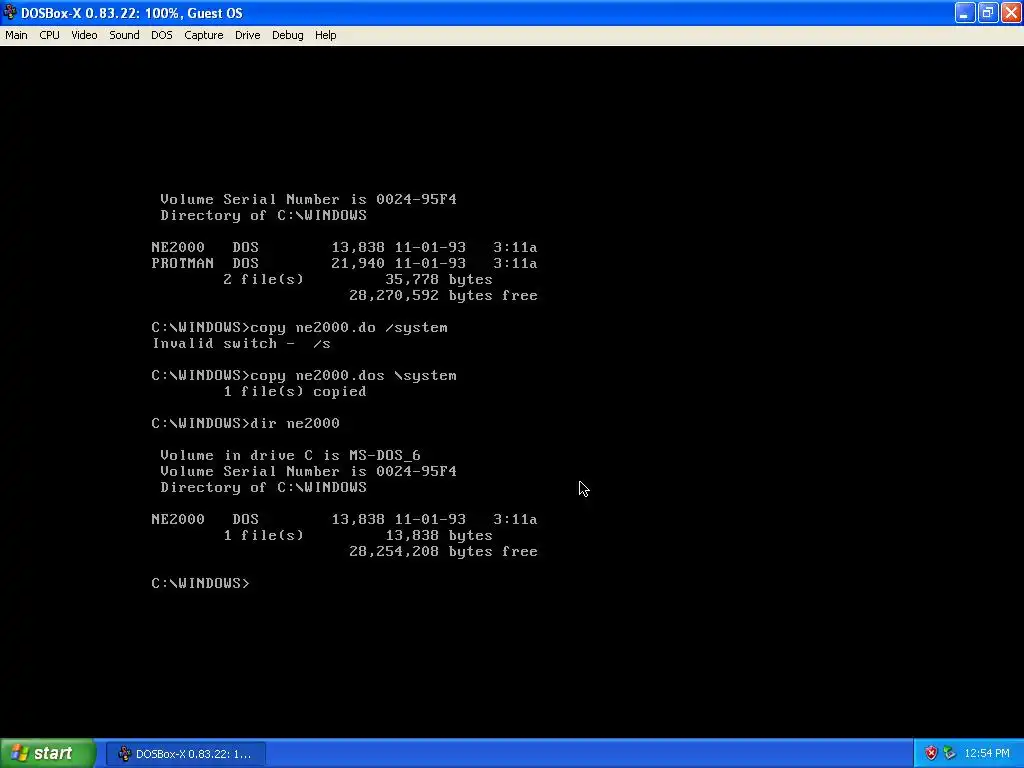Close the DOSBox-X window
This screenshot has height=768, width=1024.
coord(1011,12)
